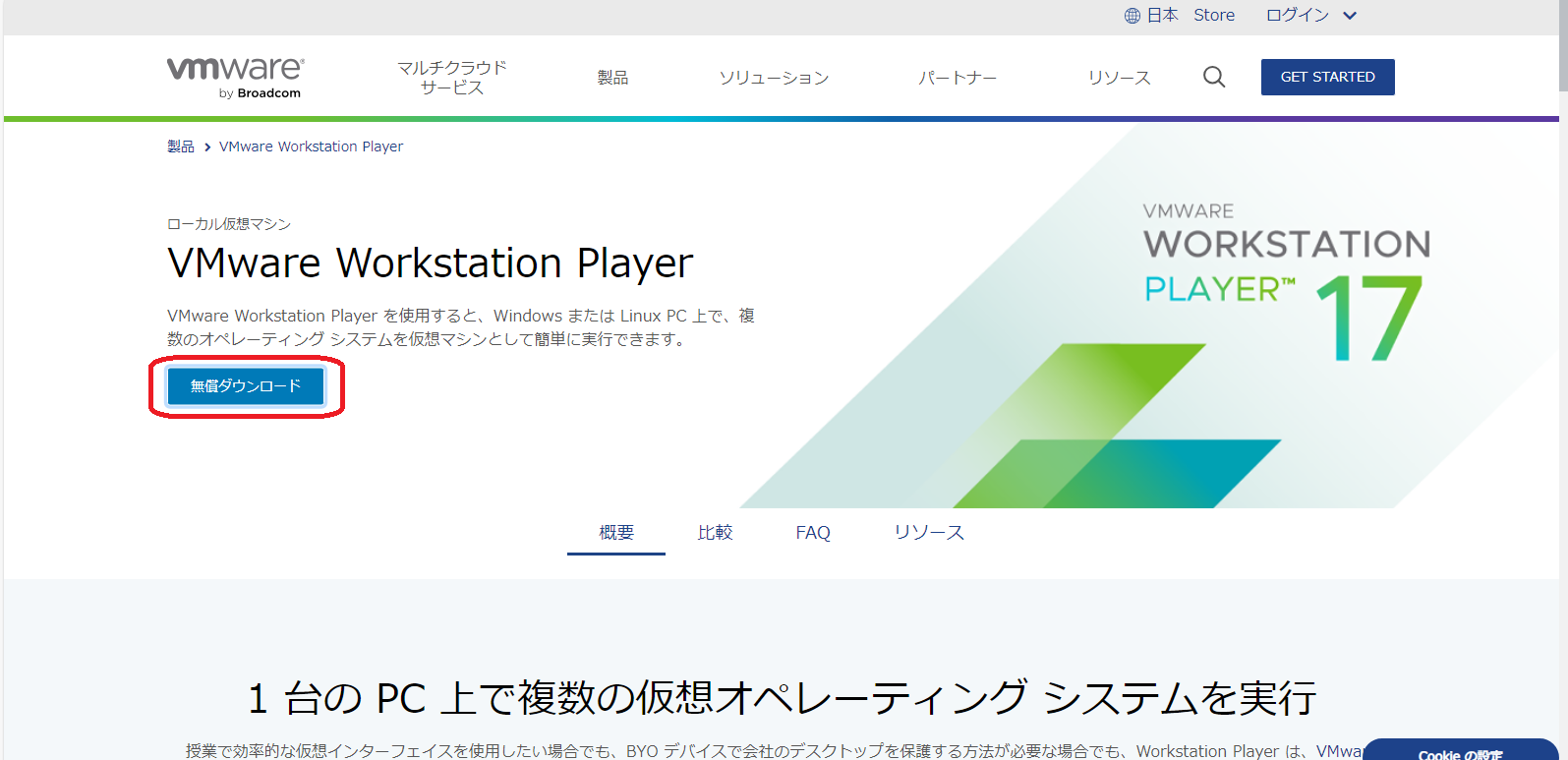Expand the ログイン dropdown chevron
The height and width of the screenshot is (760, 1568).
(1350, 16)
